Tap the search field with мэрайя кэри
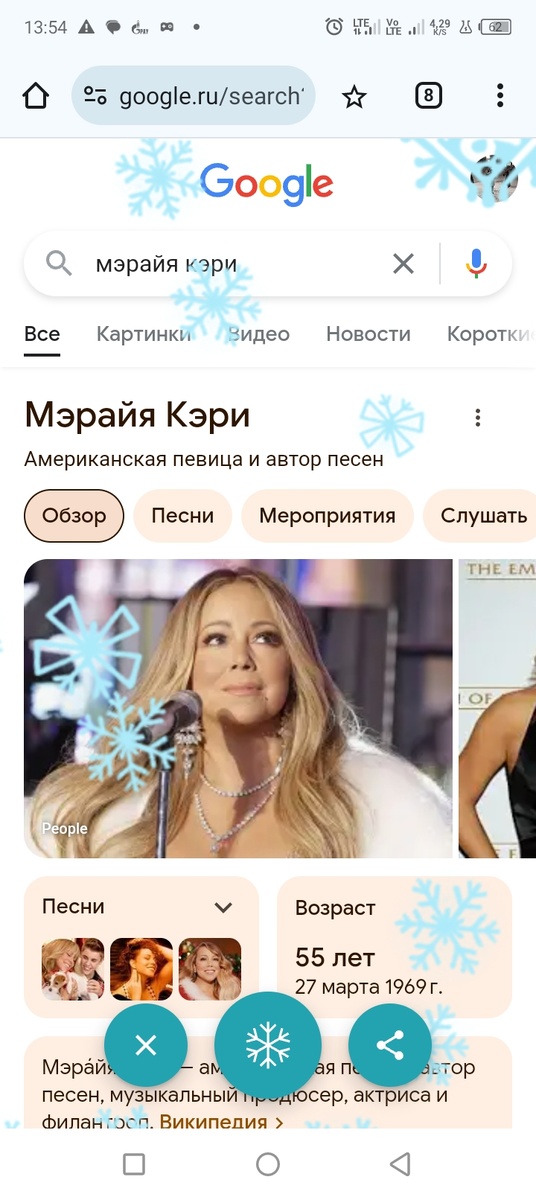The width and height of the screenshot is (536, 1200). click(232, 264)
